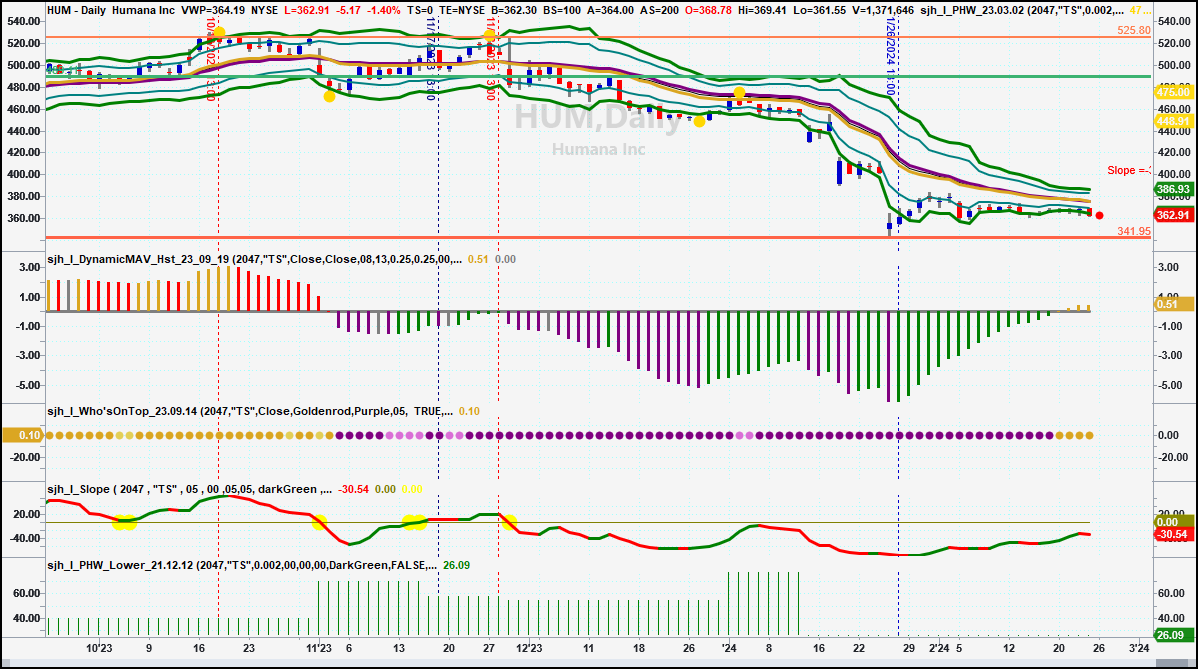Click the Who'sOnTop 0.10 value tag
Screen dimensions: 1198x669
[24, 435]
